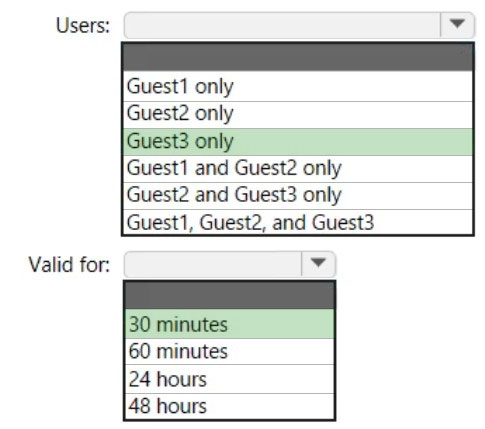
Task: Choose 60 minutes validity
Action: 229,352
